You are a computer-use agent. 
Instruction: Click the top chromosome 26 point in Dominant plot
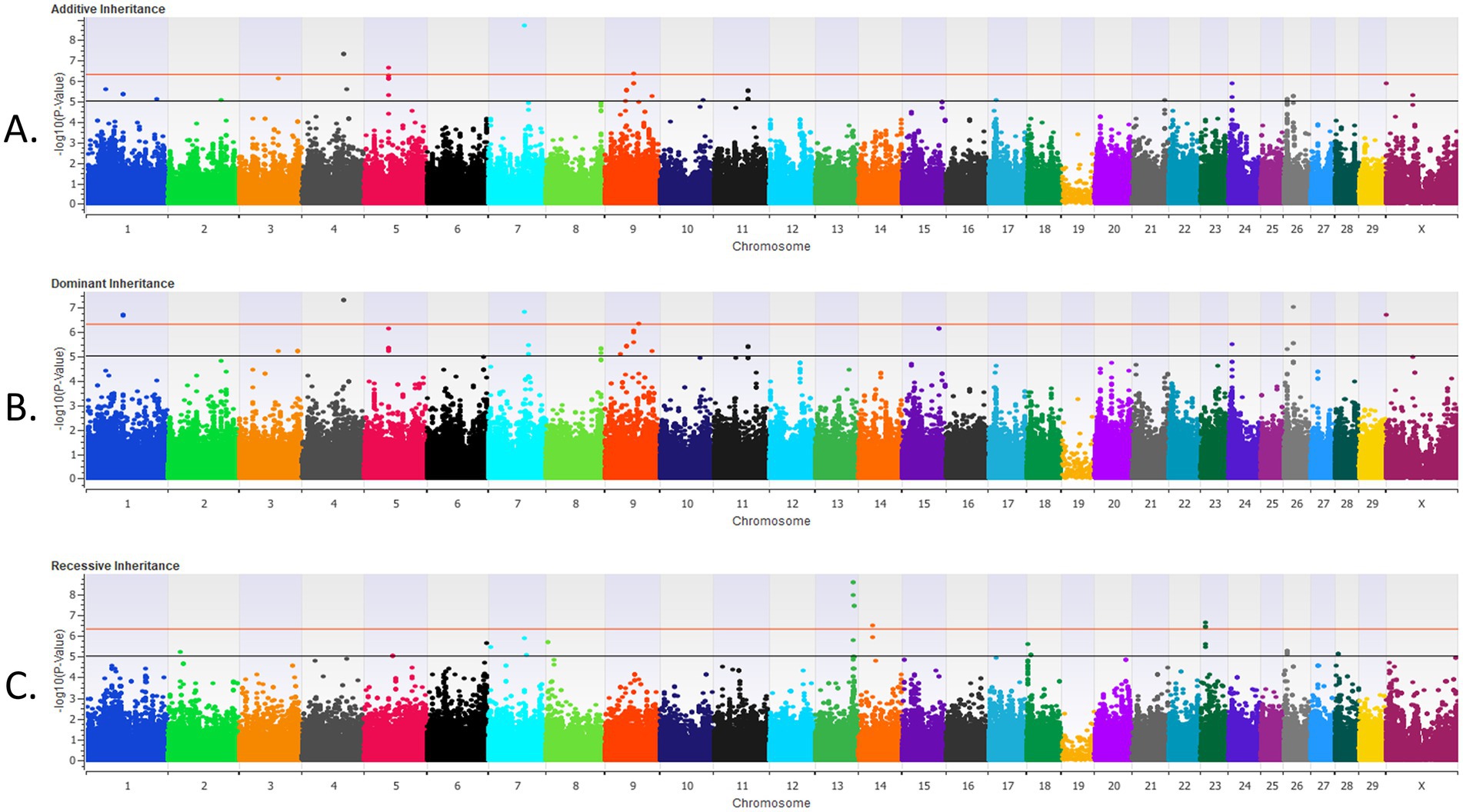click(1293, 307)
